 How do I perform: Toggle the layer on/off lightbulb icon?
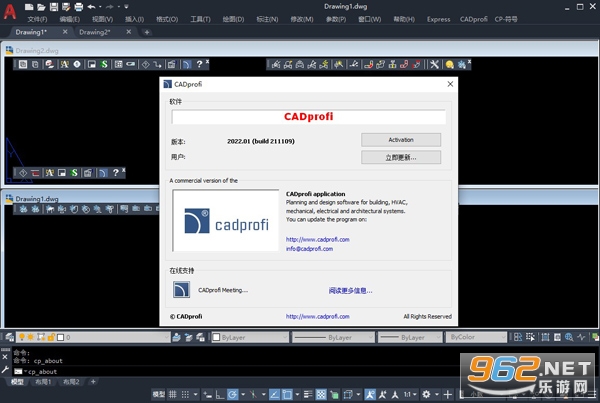pos(22,337)
